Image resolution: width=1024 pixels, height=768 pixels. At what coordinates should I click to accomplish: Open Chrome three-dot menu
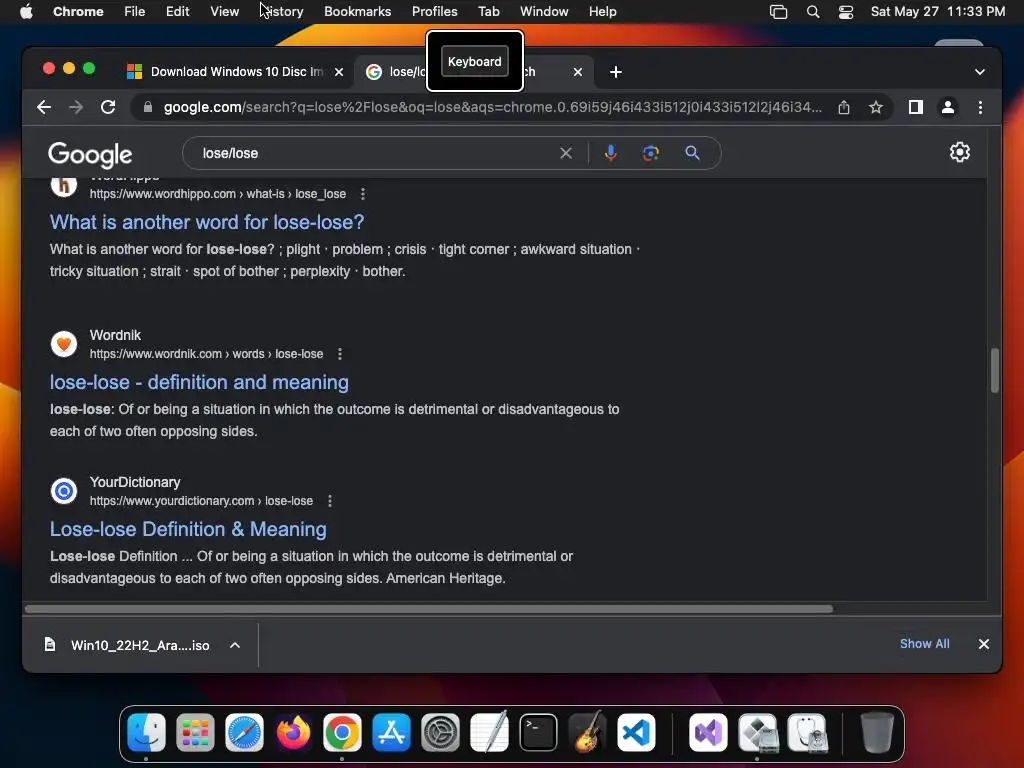tap(980, 107)
